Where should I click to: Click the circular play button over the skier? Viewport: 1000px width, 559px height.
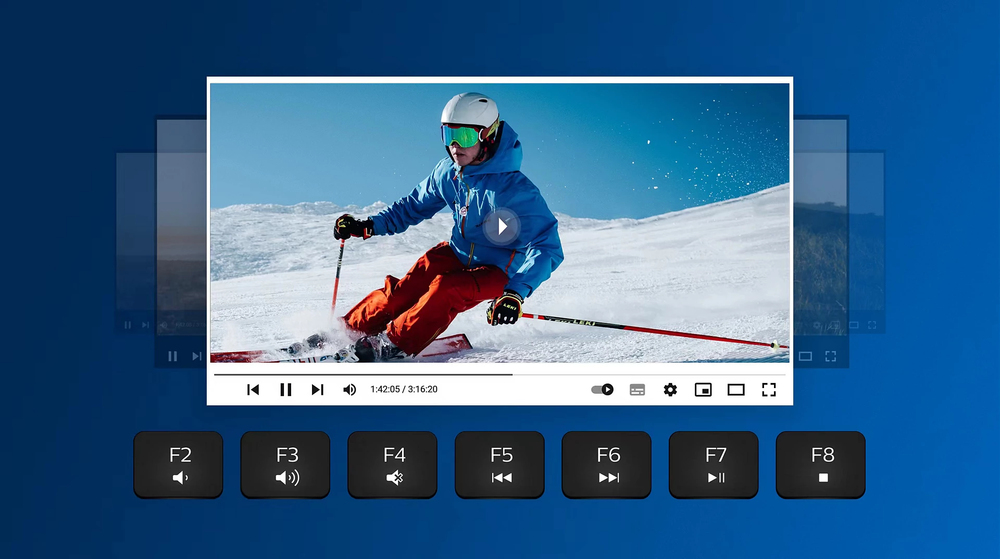click(501, 227)
